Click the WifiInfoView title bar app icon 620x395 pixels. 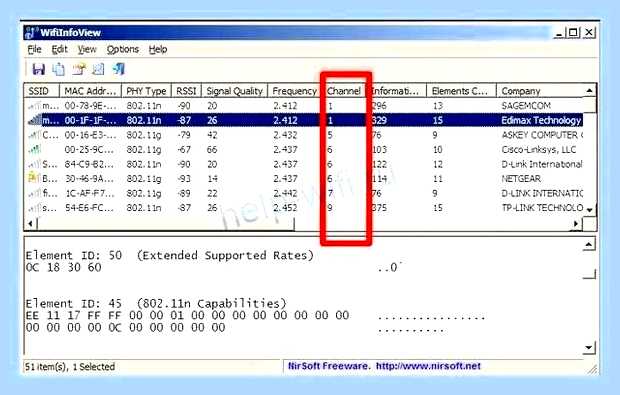pos(31,33)
